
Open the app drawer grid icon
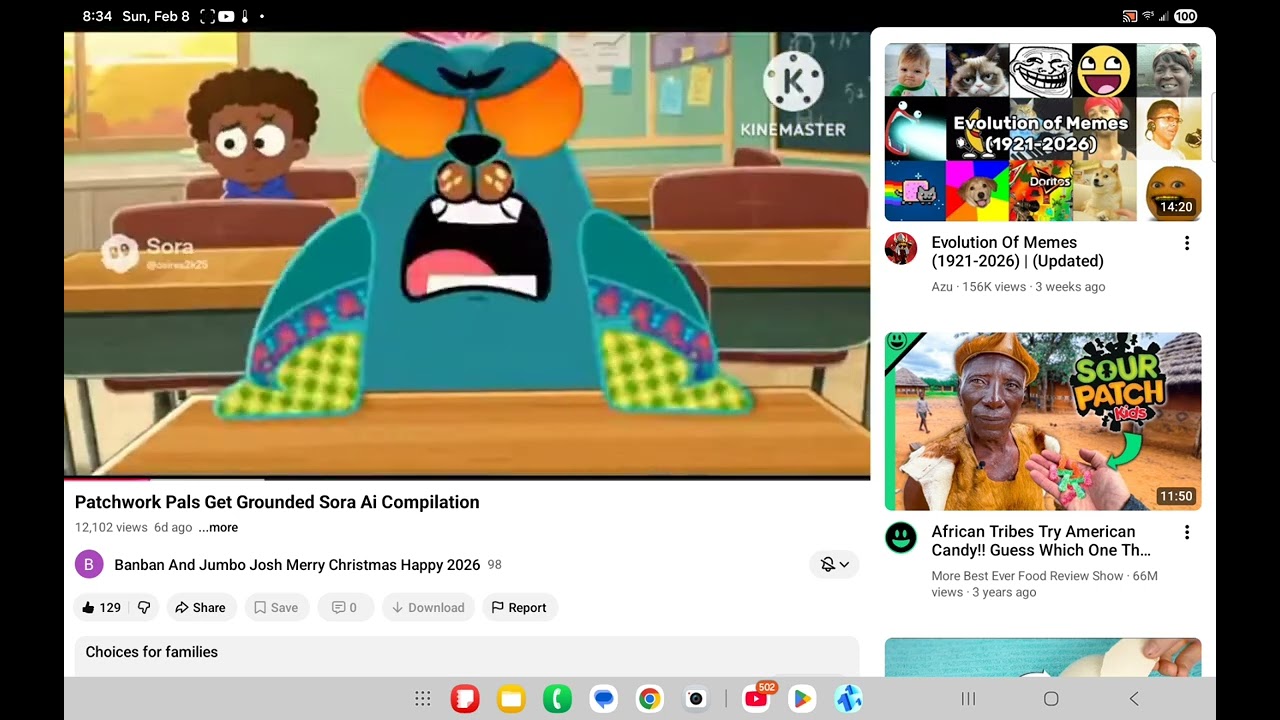click(x=423, y=699)
